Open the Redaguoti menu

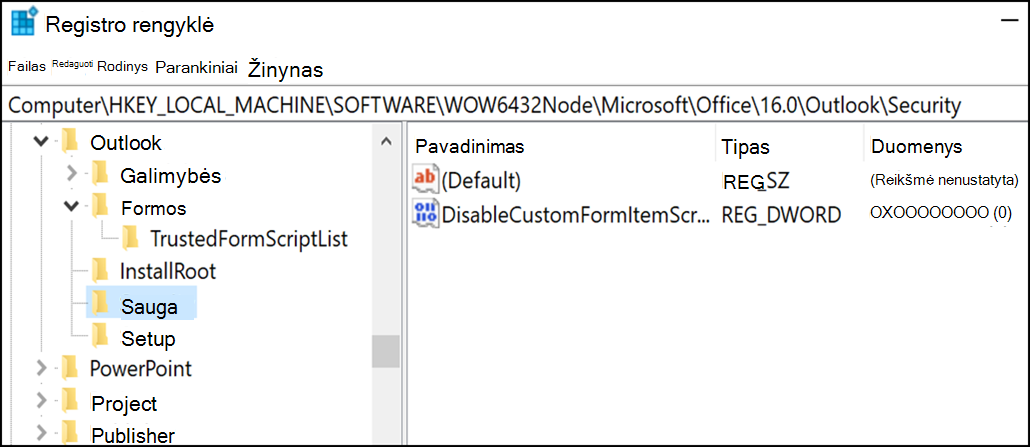click(72, 62)
